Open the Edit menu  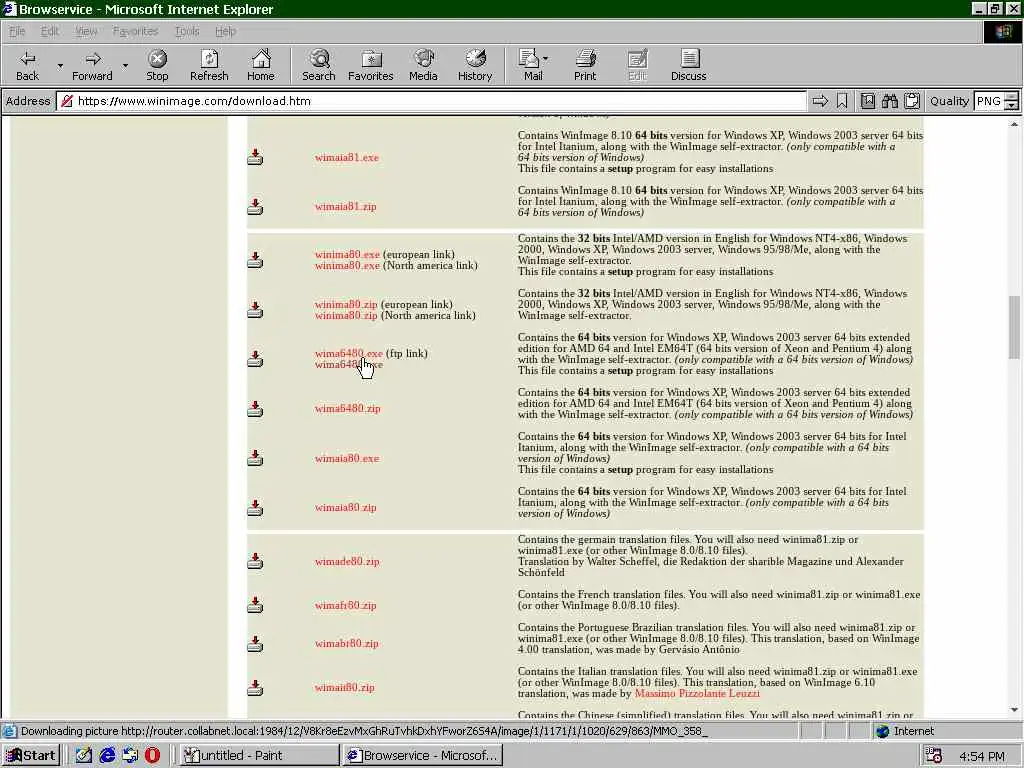click(50, 31)
